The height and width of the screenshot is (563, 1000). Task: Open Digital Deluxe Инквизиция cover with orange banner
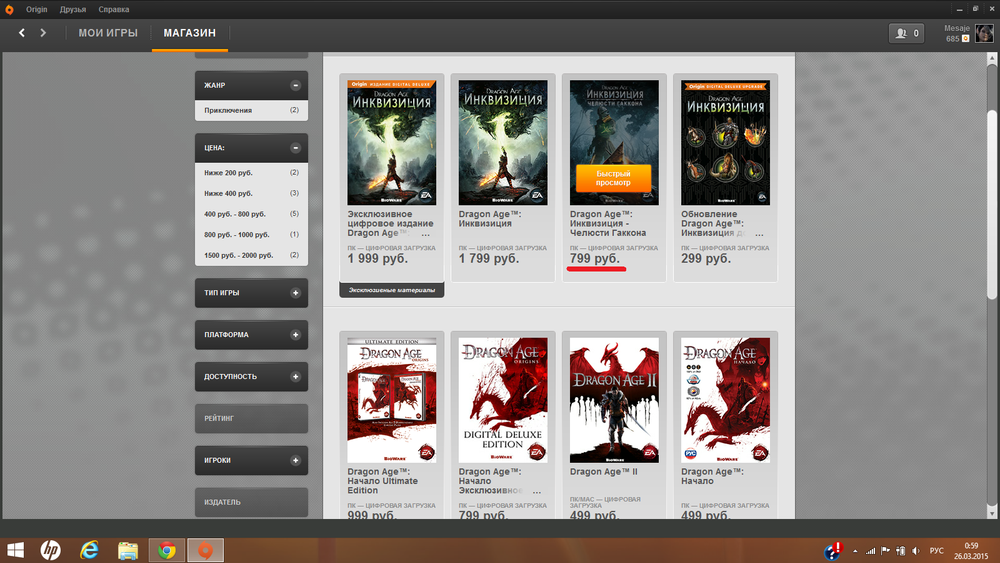[392, 143]
